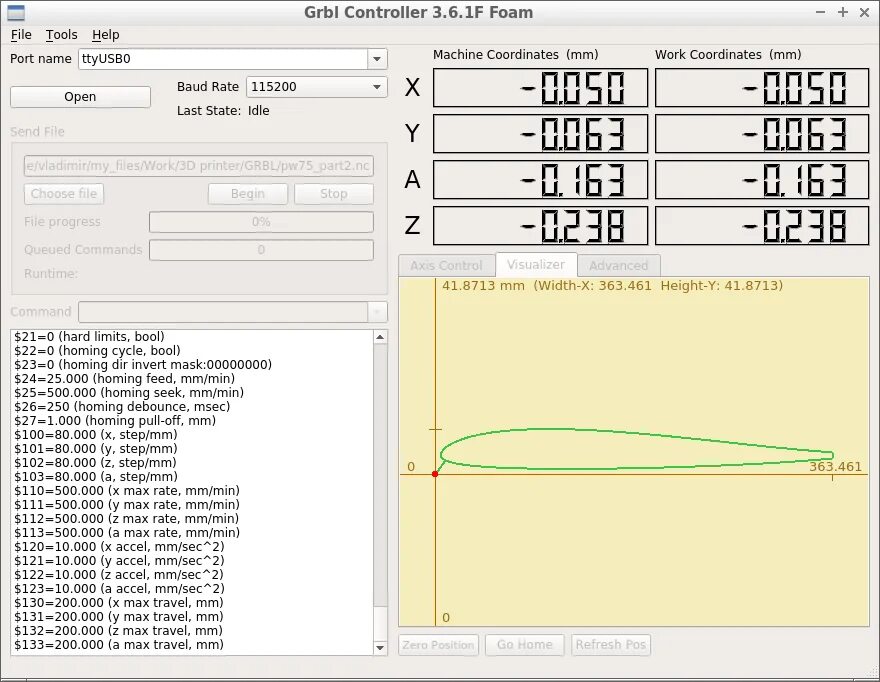Click the '$101=80.000 (y, step/mm)' line

[95, 449]
